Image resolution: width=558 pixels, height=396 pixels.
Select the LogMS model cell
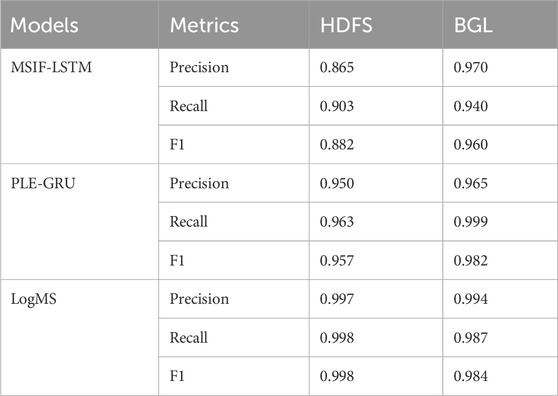click(34, 299)
